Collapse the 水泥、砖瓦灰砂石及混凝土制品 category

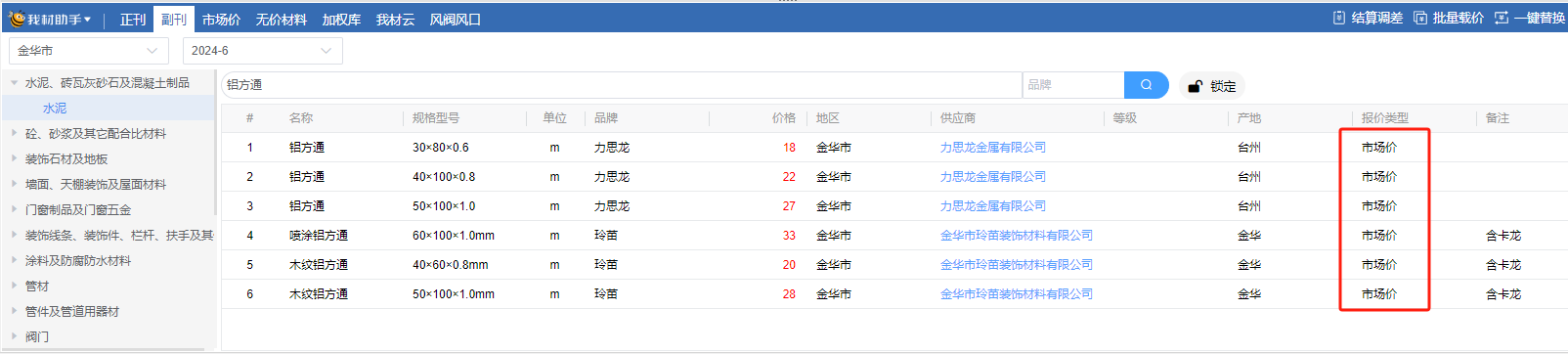(x=14, y=83)
